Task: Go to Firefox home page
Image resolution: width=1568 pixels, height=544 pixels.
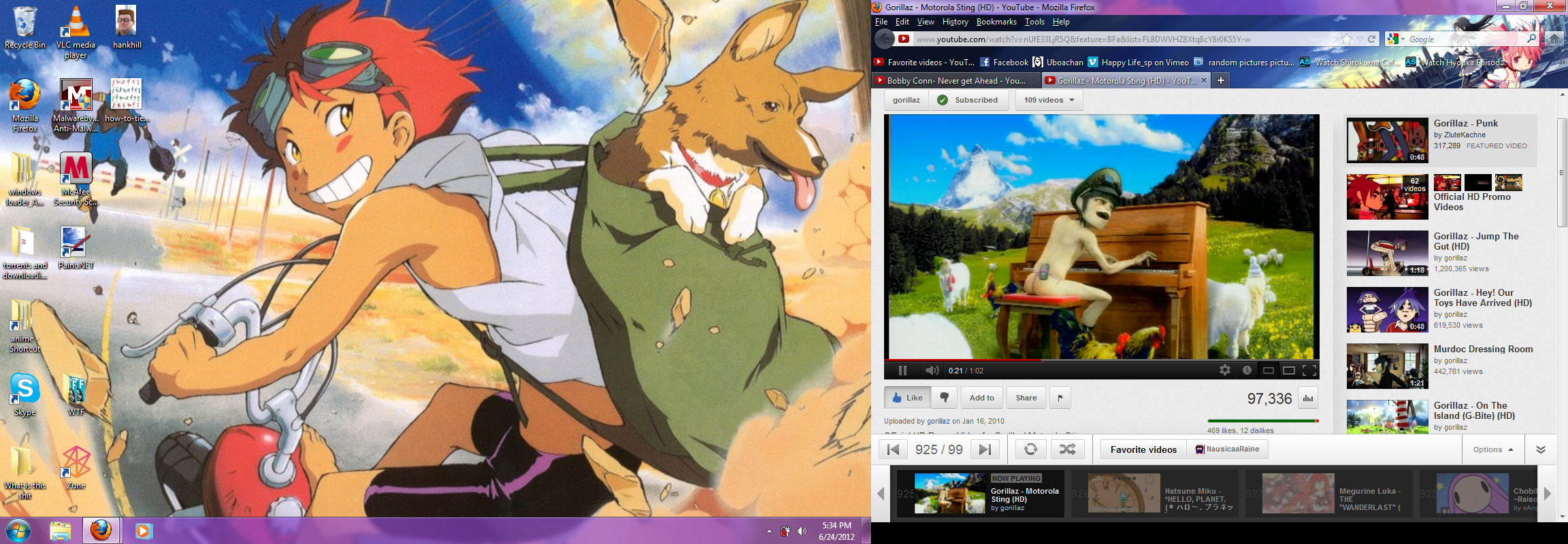Action: point(1554,39)
